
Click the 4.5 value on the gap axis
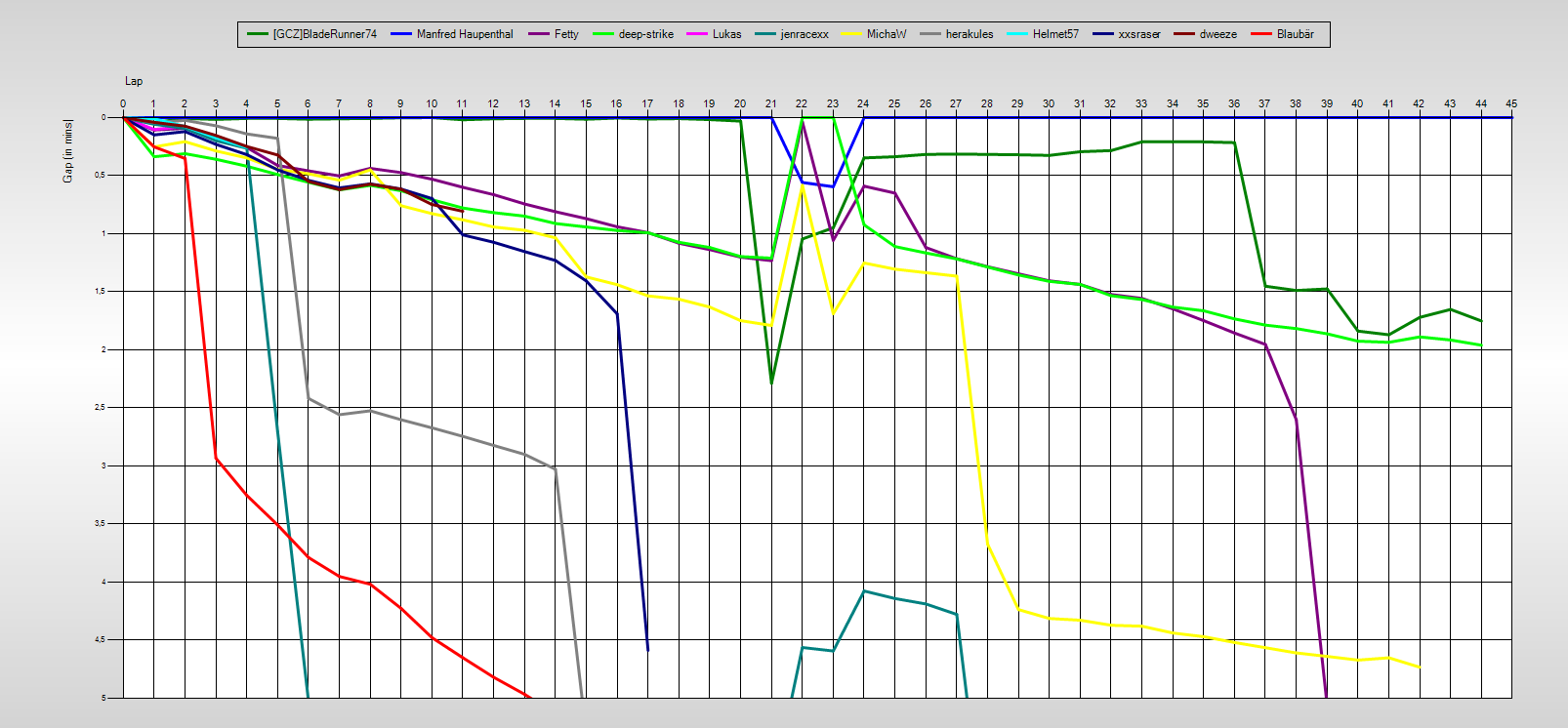click(x=101, y=640)
